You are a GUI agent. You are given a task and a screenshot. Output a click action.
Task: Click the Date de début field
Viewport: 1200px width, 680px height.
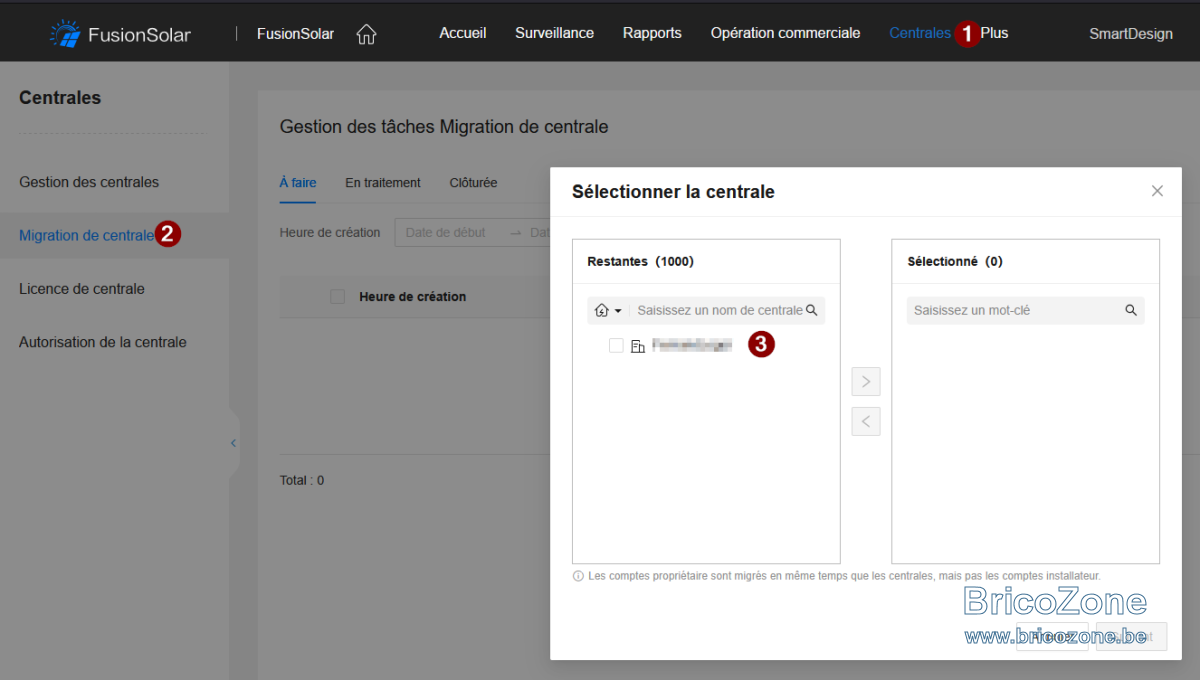pyautogui.click(x=446, y=233)
